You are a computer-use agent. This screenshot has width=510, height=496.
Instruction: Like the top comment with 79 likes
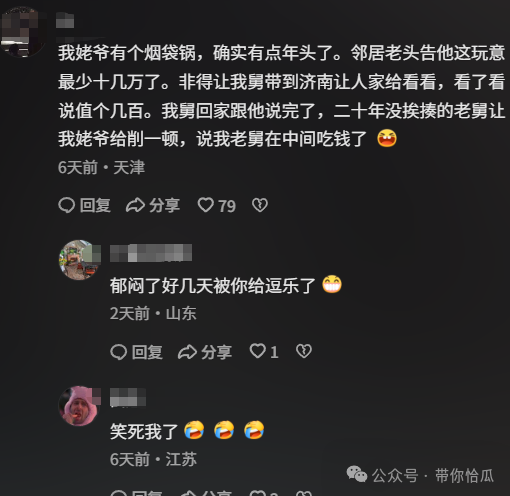pyautogui.click(x=217, y=205)
